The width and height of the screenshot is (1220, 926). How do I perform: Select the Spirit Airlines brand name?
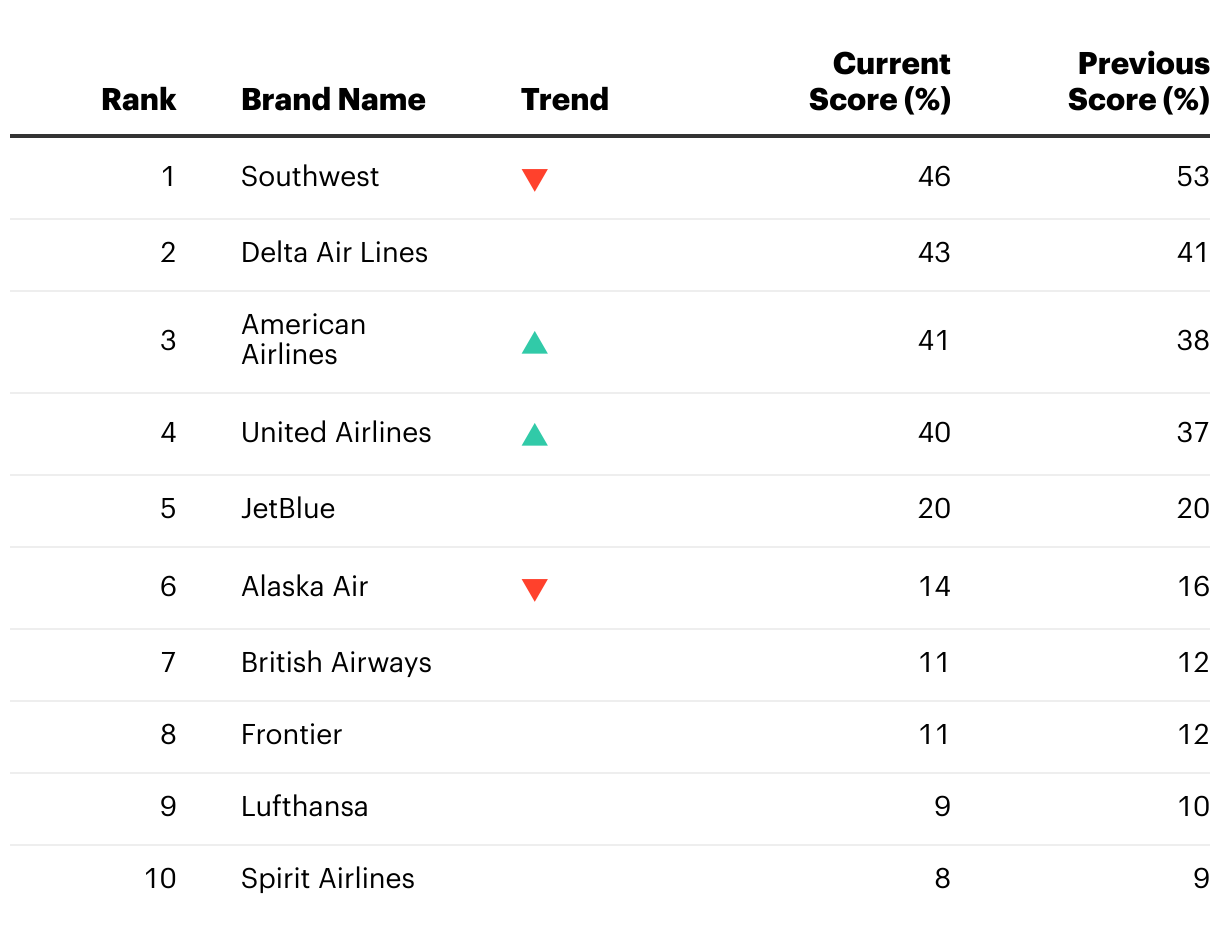[x=327, y=878]
